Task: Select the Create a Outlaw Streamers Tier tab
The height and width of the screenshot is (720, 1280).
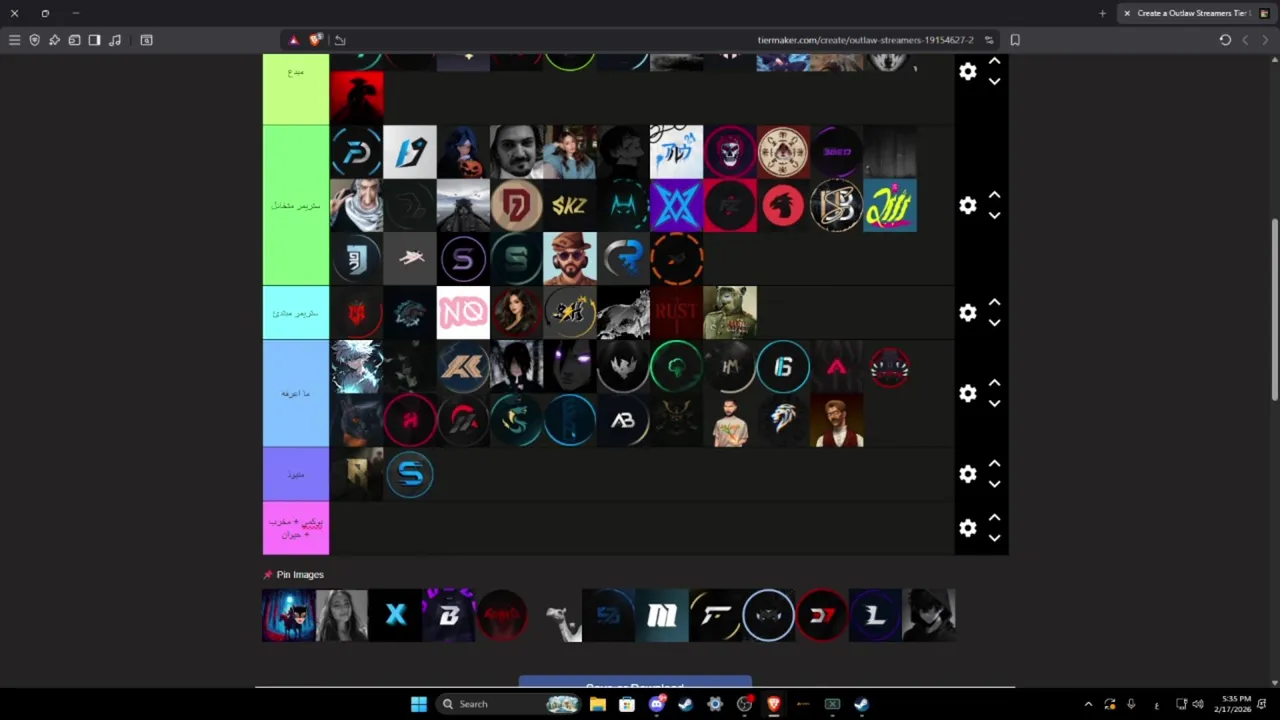Action: 1195,13
